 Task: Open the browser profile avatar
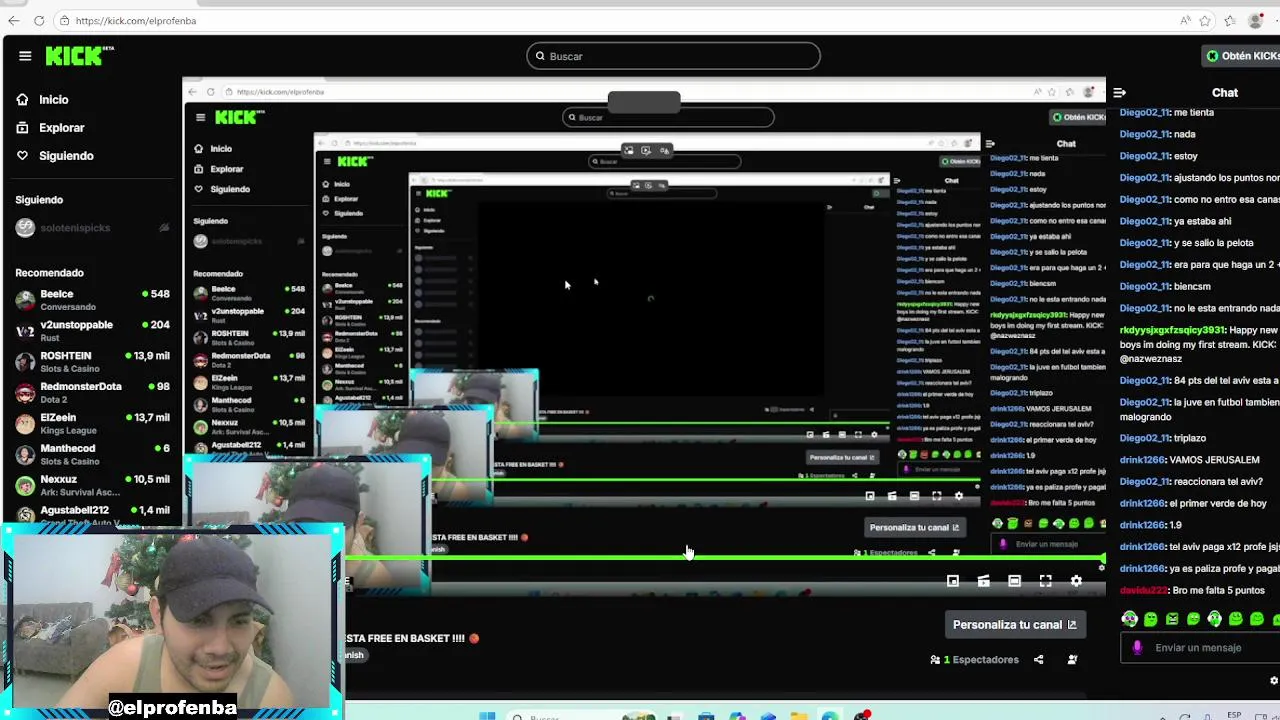pyautogui.click(x=1256, y=21)
